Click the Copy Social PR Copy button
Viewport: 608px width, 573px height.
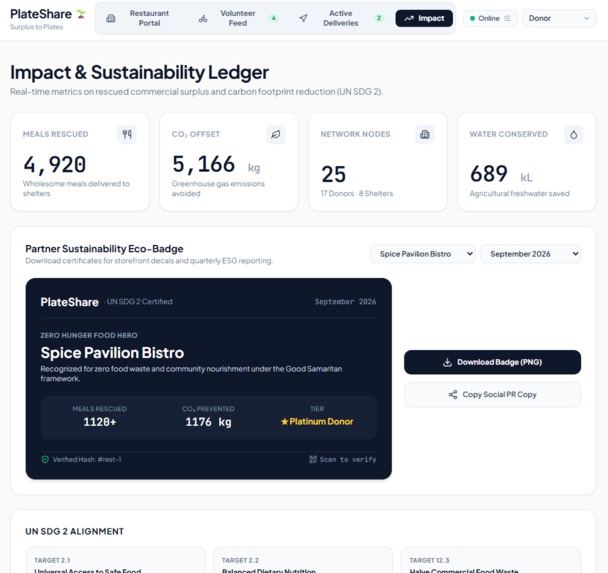coord(492,395)
